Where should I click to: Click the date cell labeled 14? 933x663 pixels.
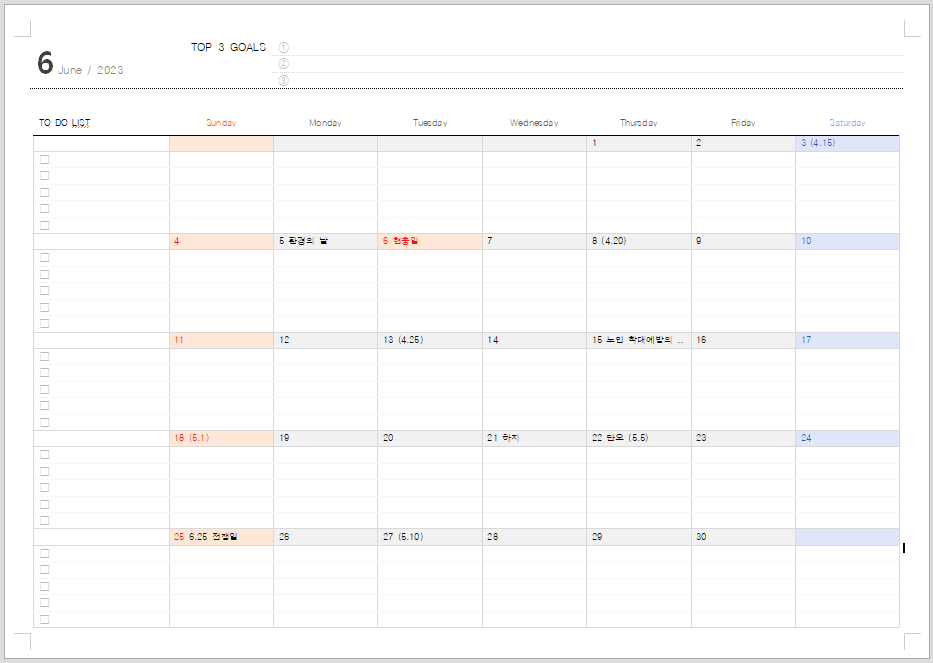pyautogui.click(x=534, y=340)
